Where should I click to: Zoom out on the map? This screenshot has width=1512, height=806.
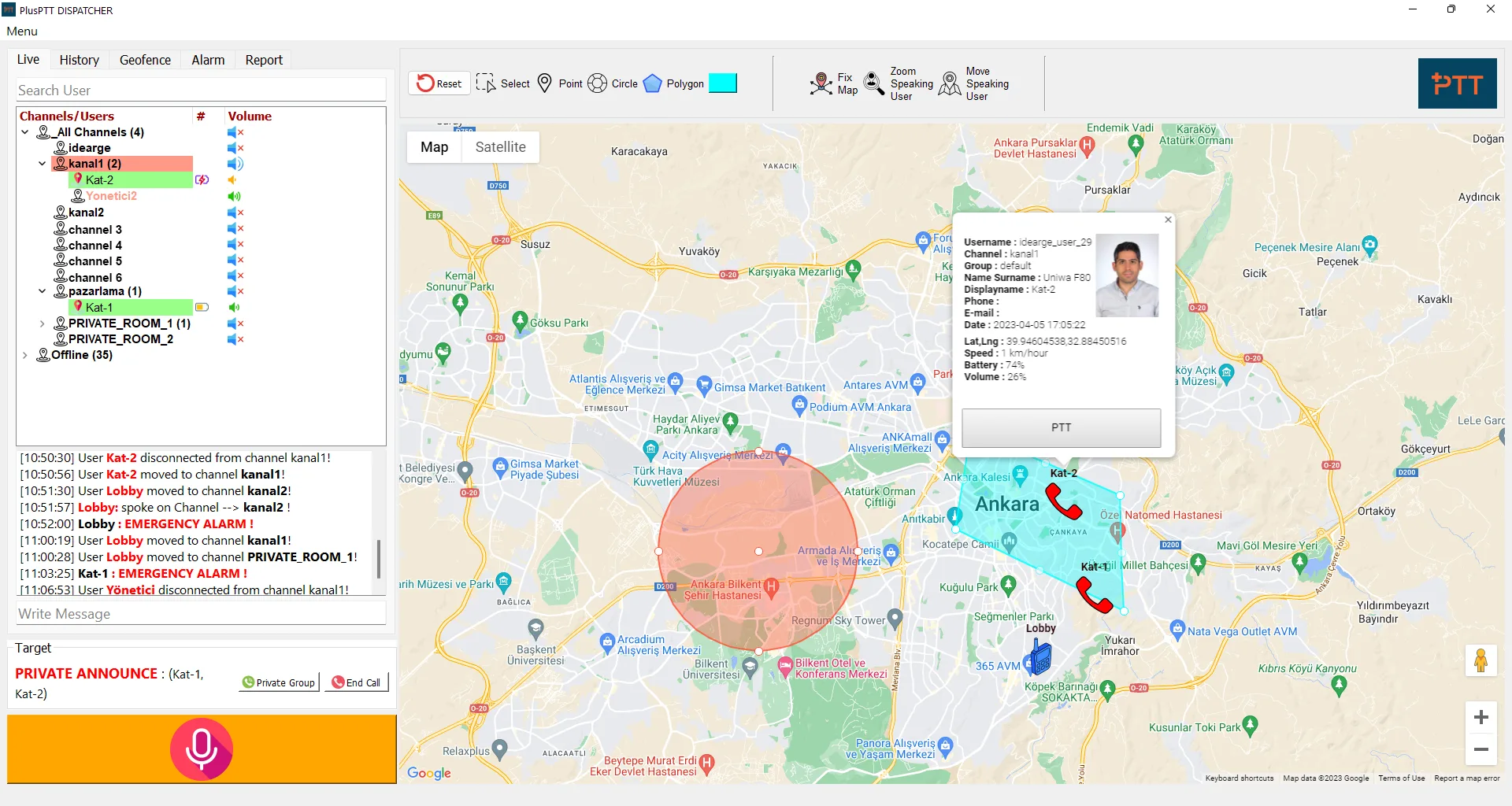point(1480,749)
